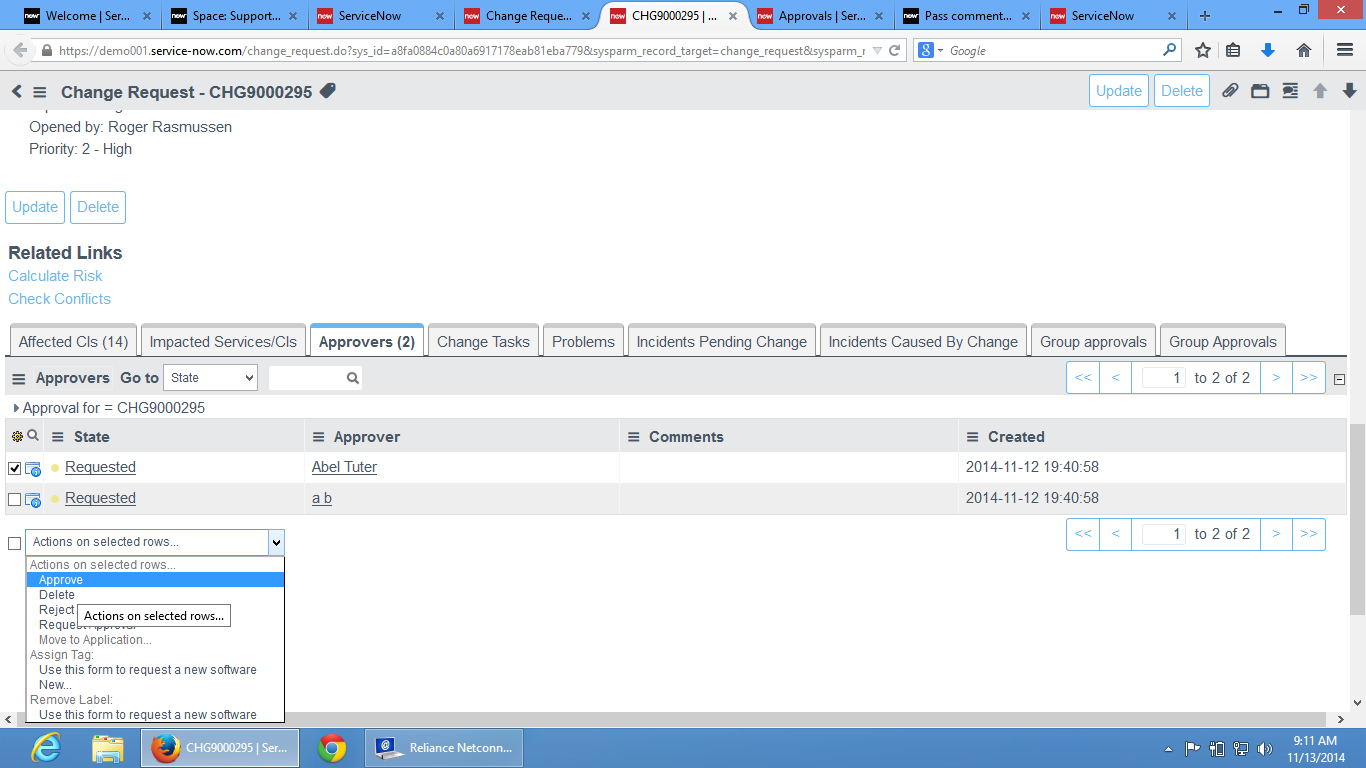Reload the page from the address bar

(895, 50)
